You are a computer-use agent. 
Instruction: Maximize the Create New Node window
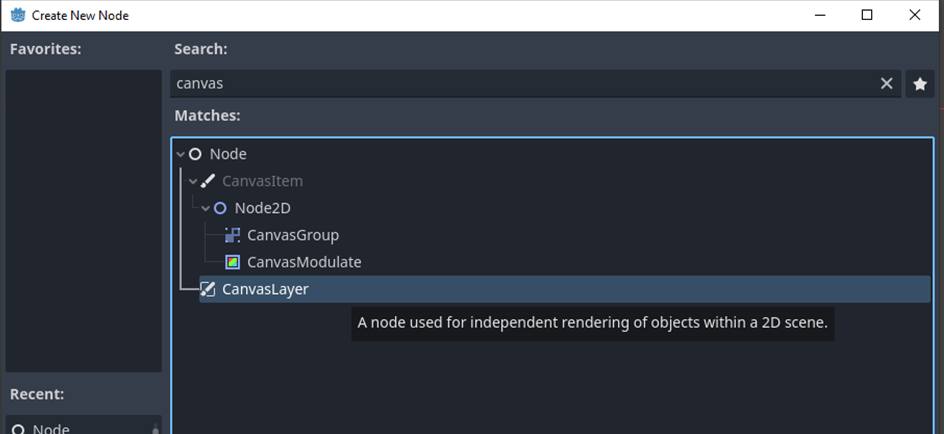click(867, 15)
